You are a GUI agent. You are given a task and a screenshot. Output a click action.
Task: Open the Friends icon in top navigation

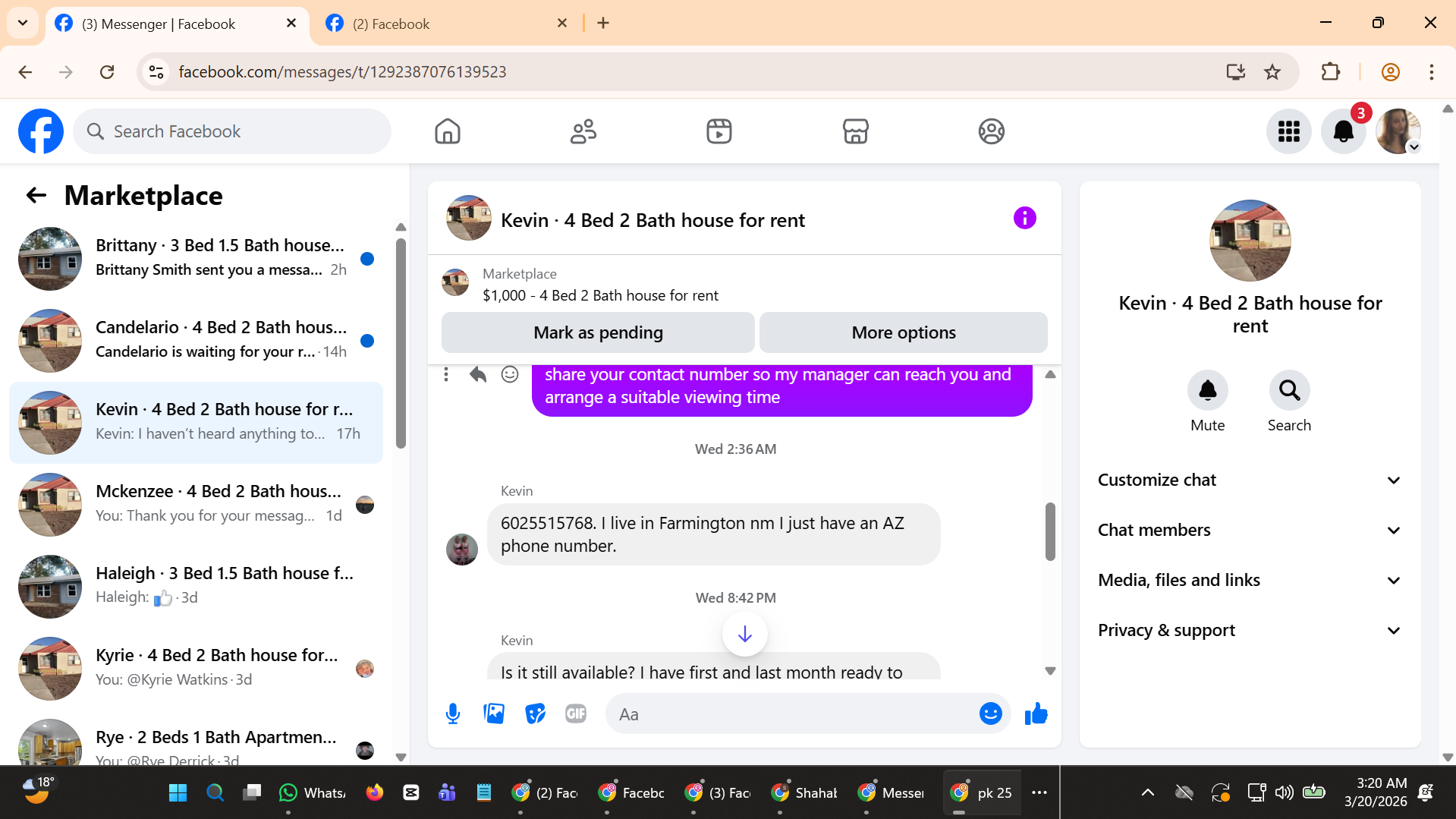(x=583, y=131)
